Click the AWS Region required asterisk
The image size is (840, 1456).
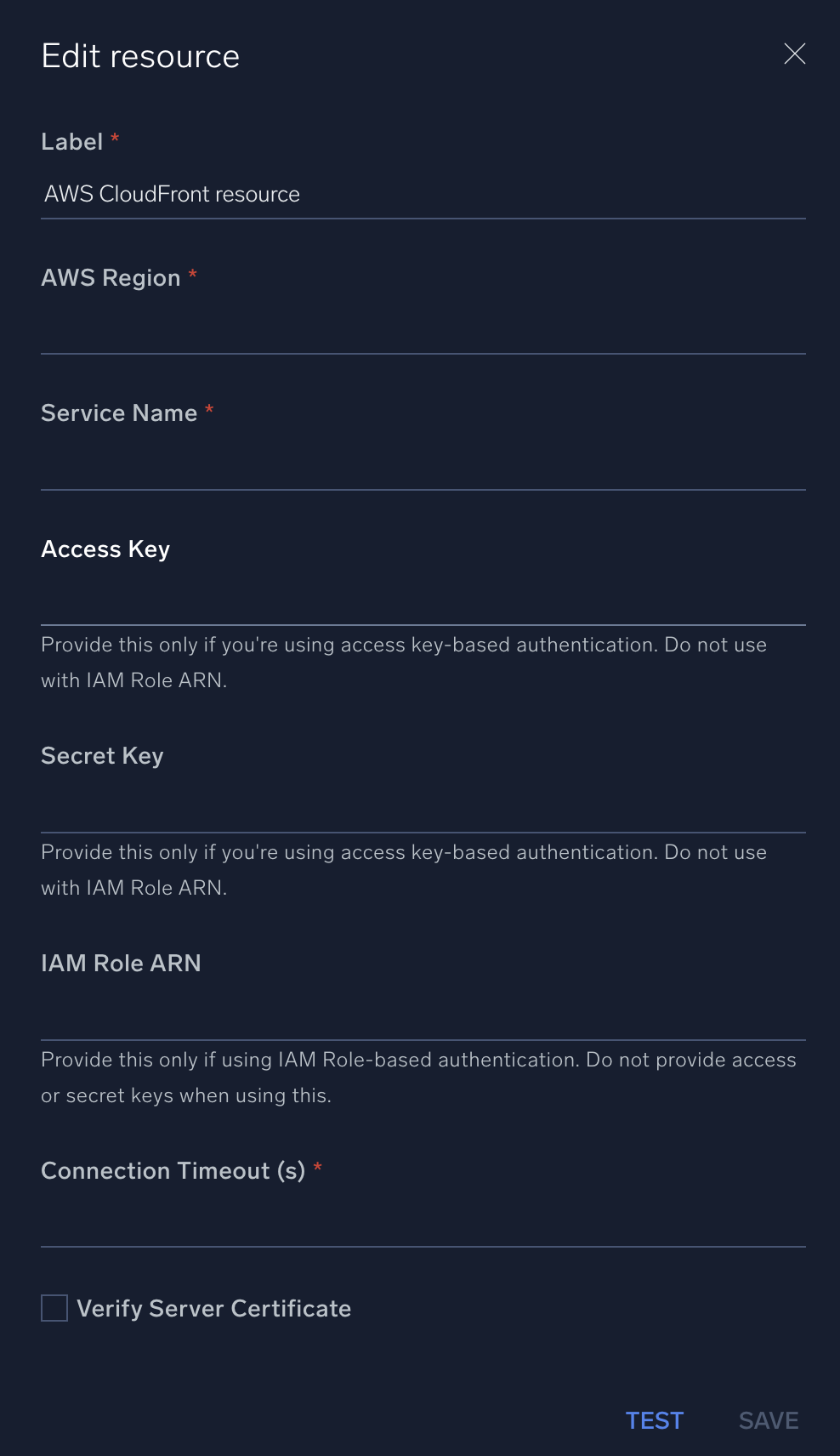tap(193, 274)
